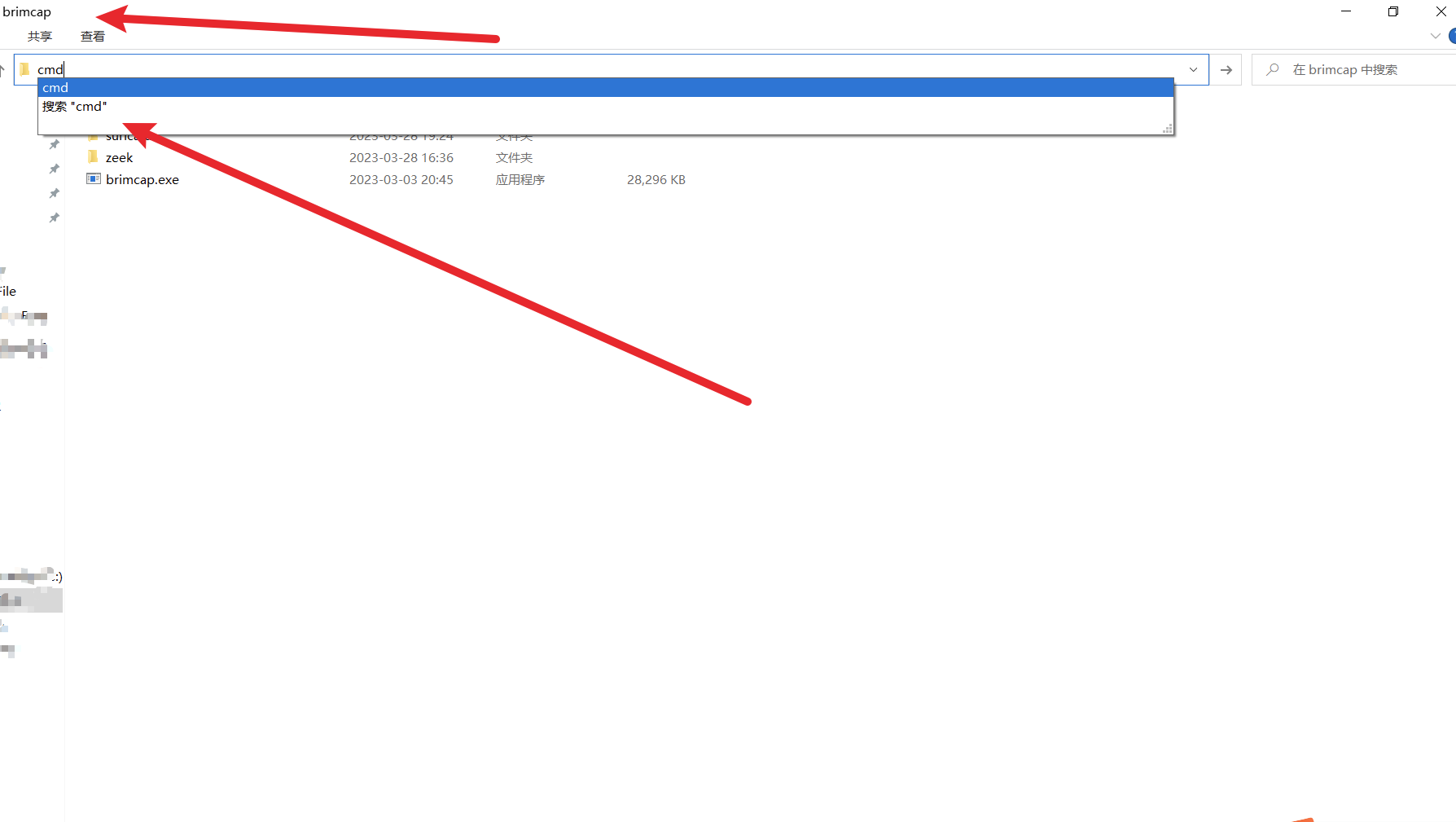This screenshot has height=822, width=1456.
Task: Choose the 搜索 "cmd" suggestion
Action: 605,107
